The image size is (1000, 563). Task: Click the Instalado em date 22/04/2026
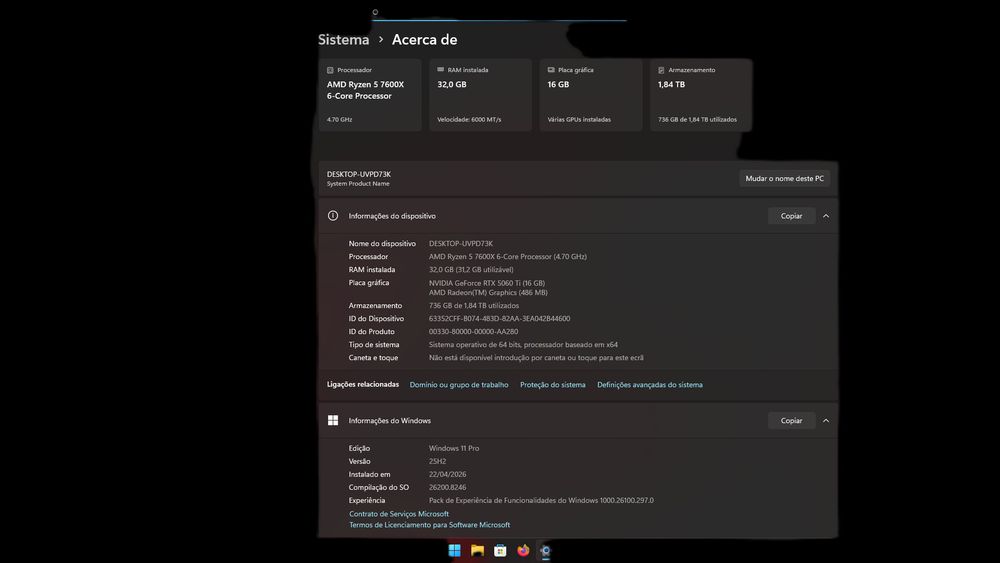pos(447,474)
